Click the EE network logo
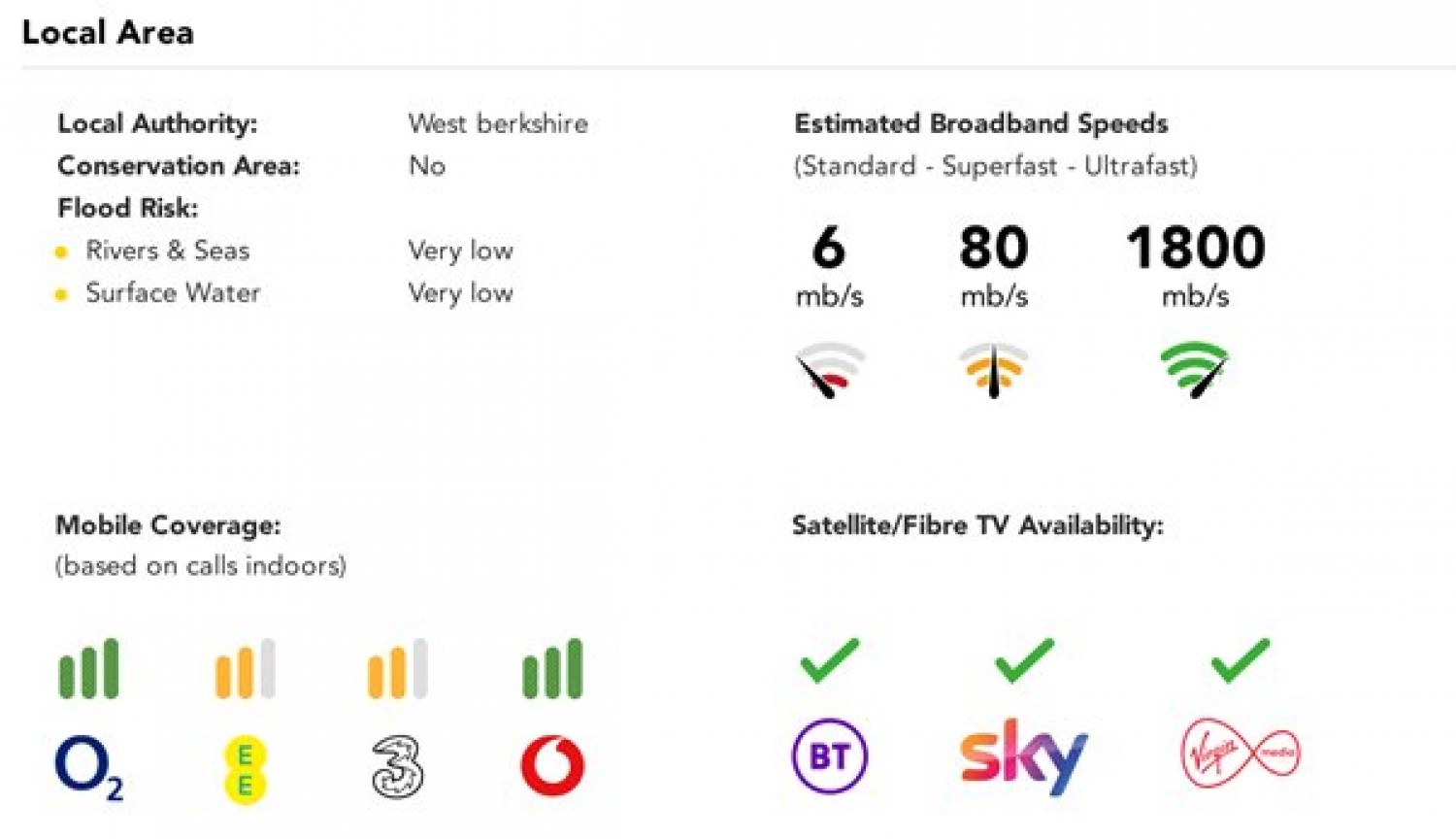This screenshot has width=1456, height=839. pos(245,769)
